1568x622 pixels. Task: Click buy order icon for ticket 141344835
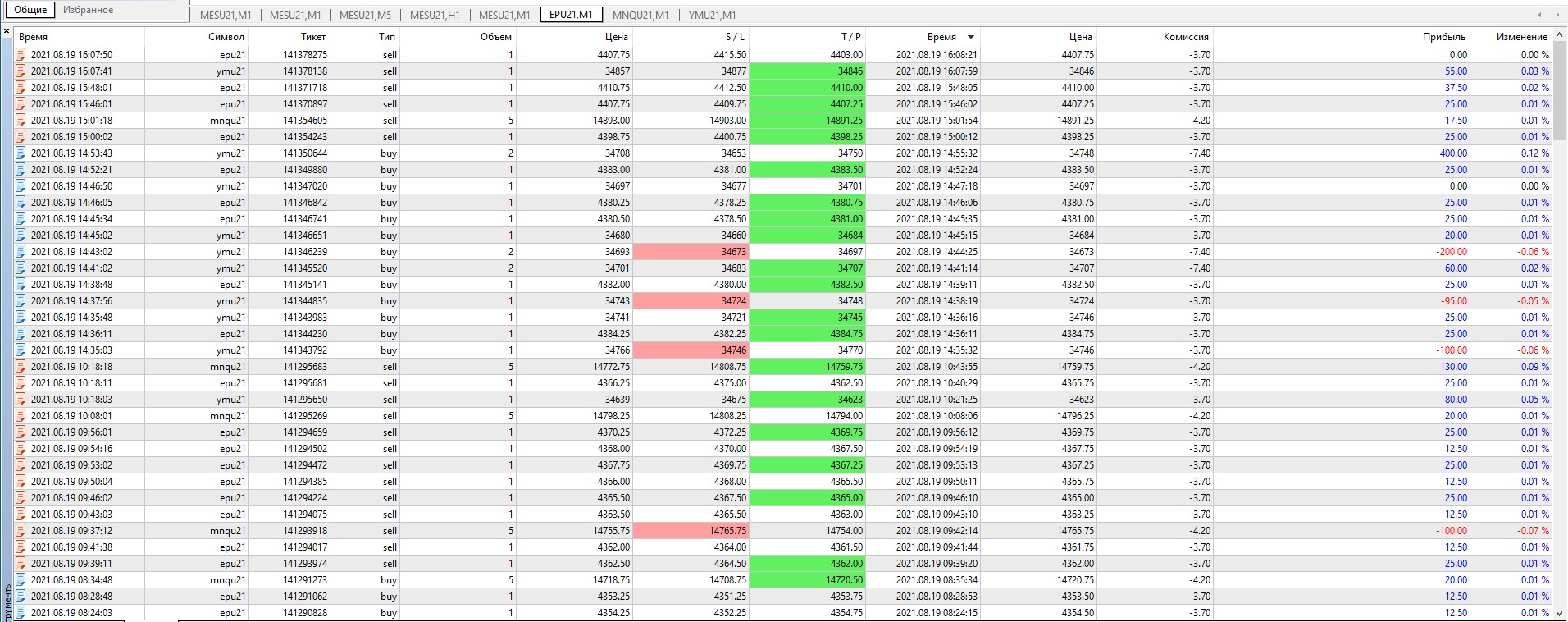click(x=21, y=301)
